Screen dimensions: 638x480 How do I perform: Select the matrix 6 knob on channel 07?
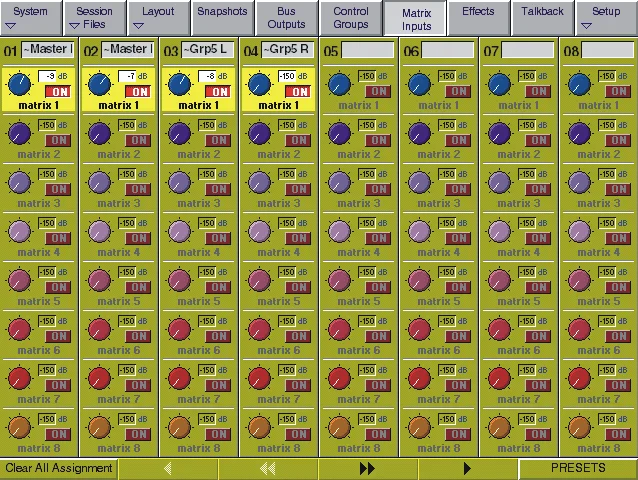pyautogui.click(x=499, y=329)
